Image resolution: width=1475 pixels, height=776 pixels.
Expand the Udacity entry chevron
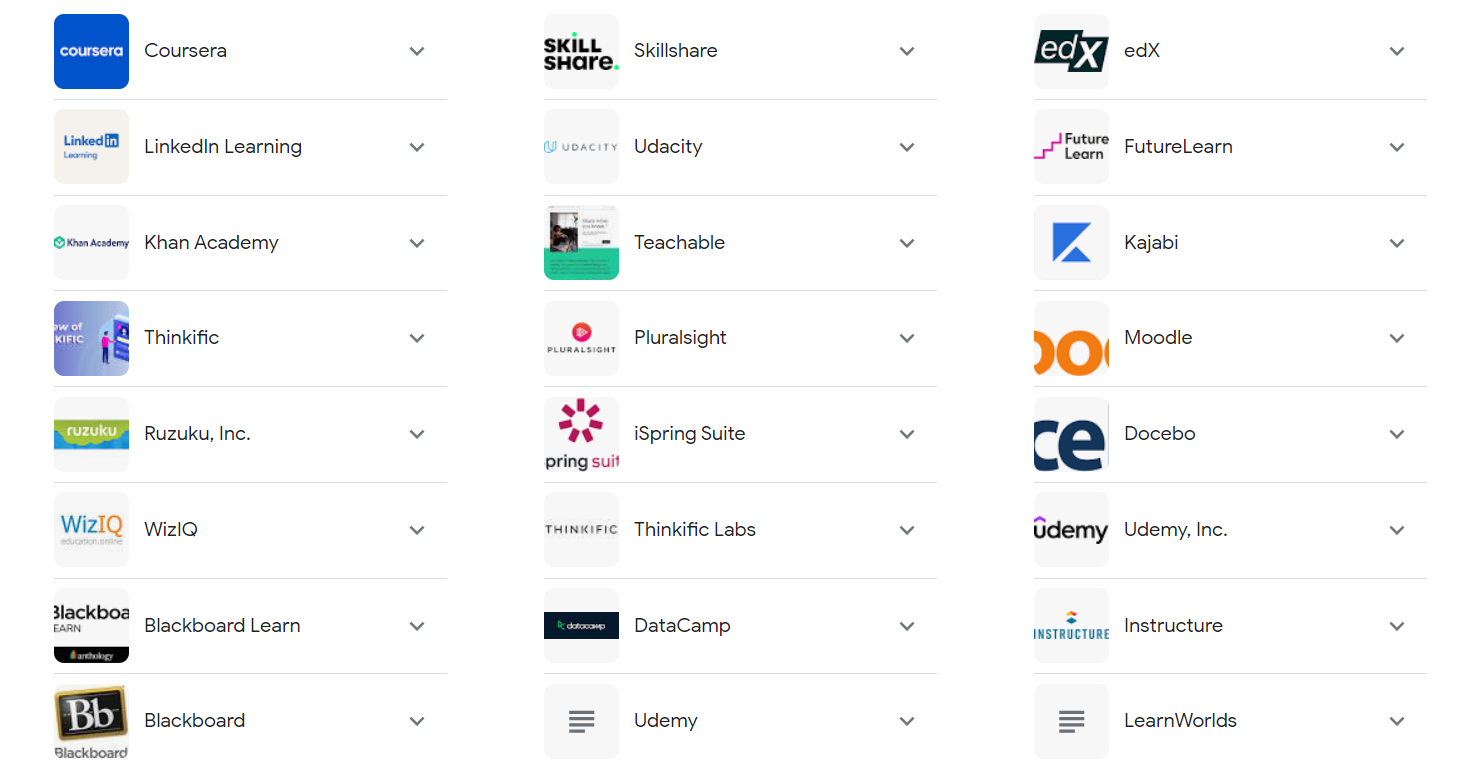click(x=907, y=147)
